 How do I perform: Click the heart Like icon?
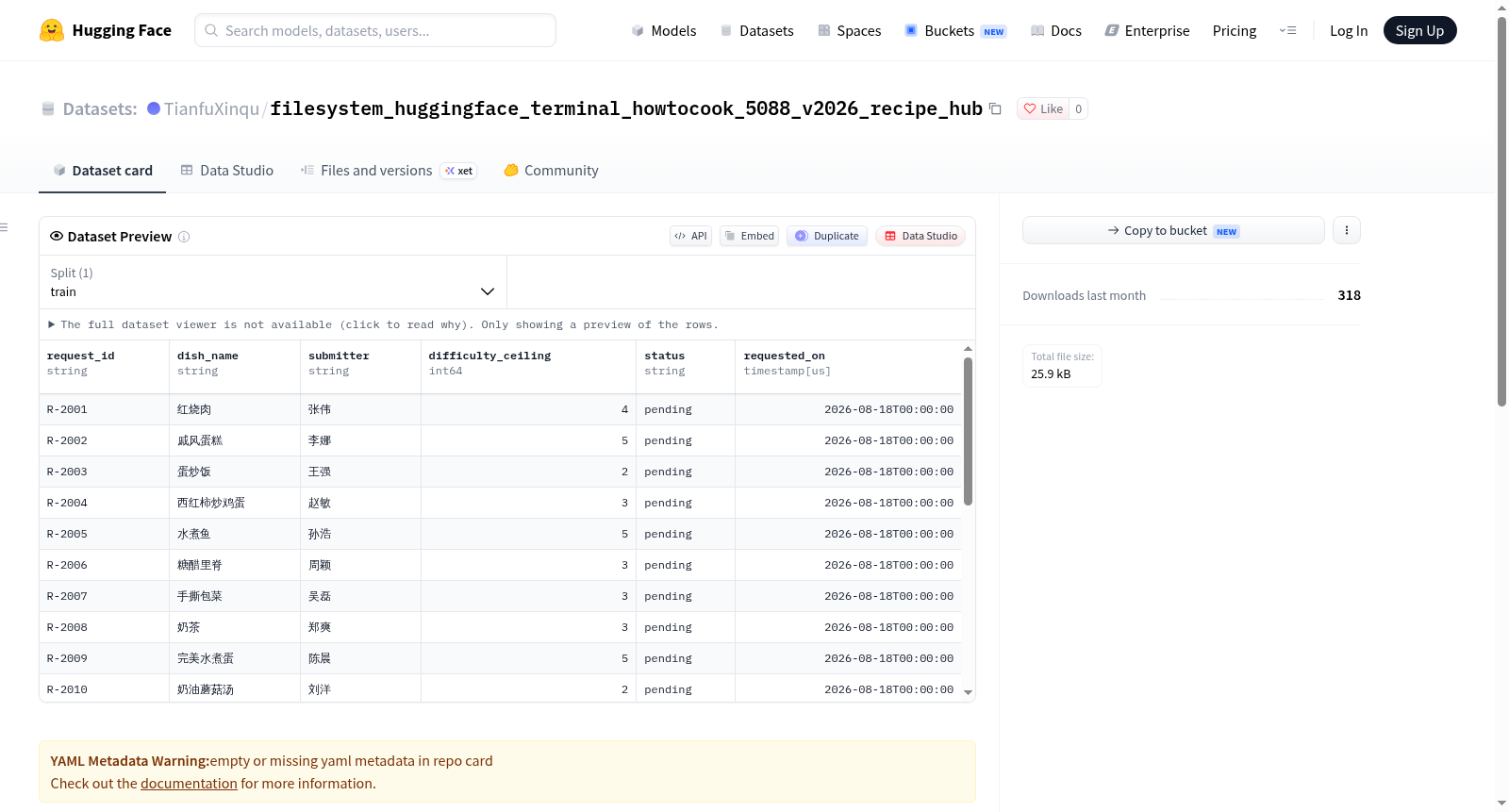[1030, 108]
